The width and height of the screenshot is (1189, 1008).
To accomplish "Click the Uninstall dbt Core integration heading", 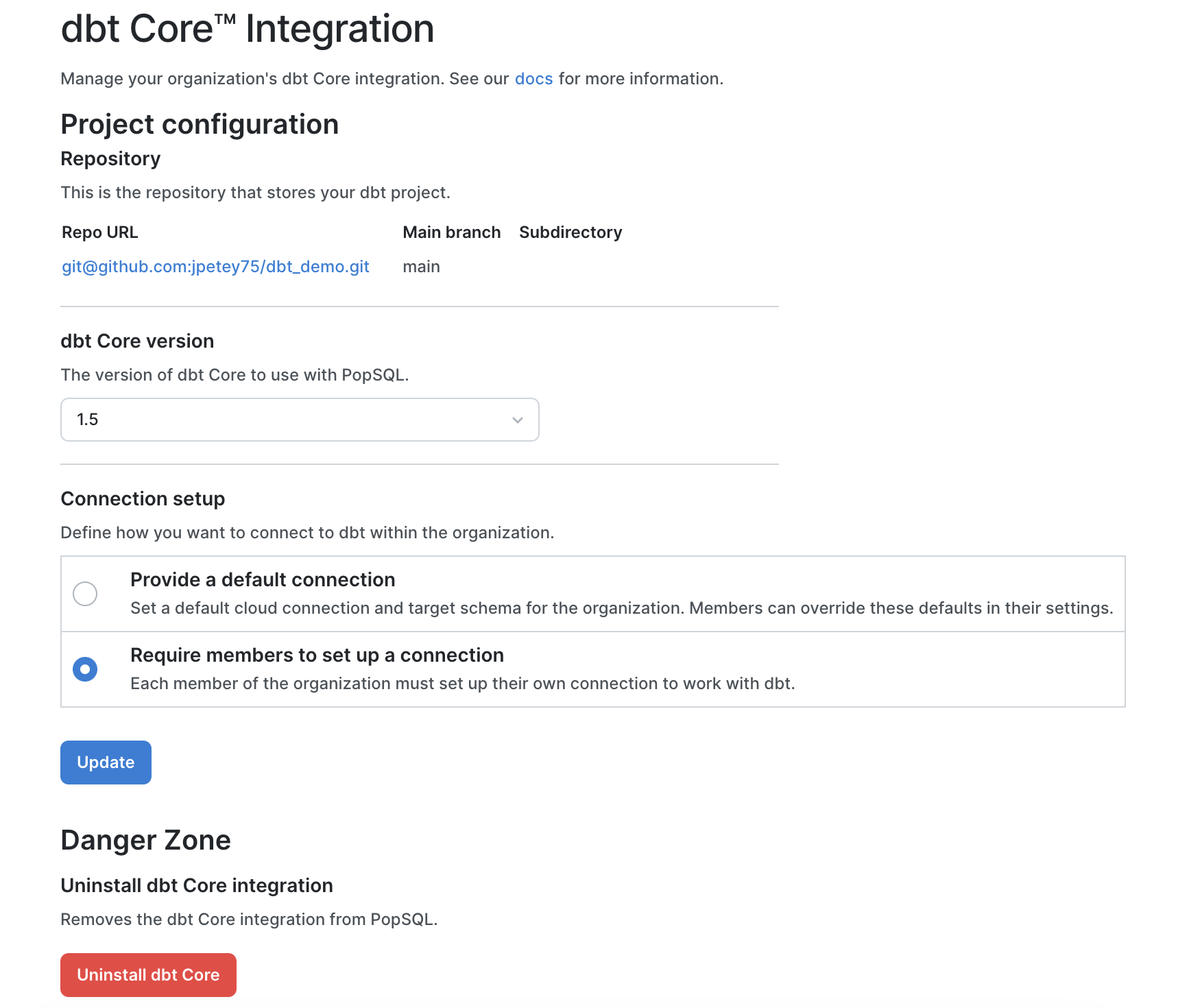I will 197,886.
